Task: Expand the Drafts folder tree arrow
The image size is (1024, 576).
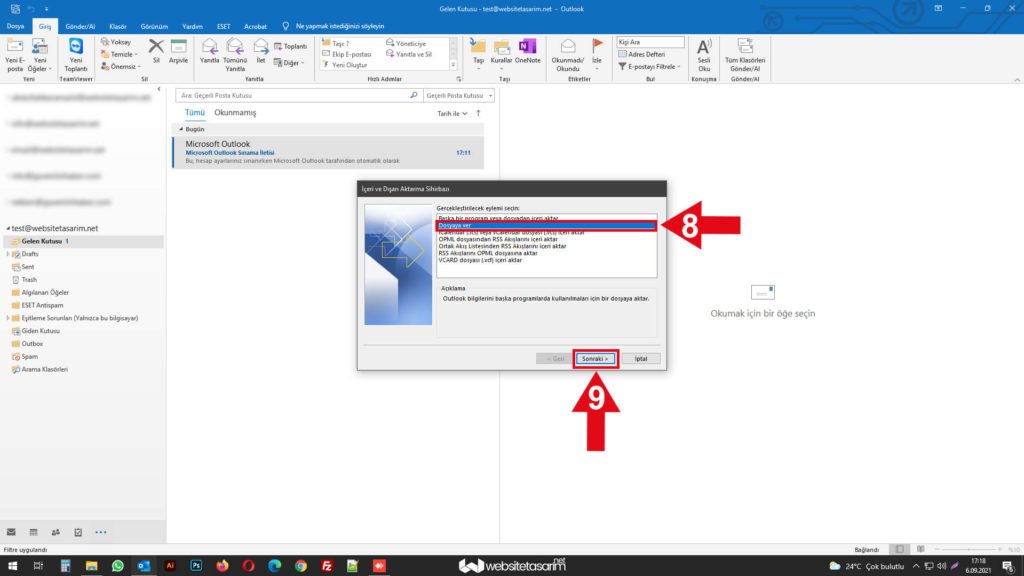Action: tap(8, 255)
